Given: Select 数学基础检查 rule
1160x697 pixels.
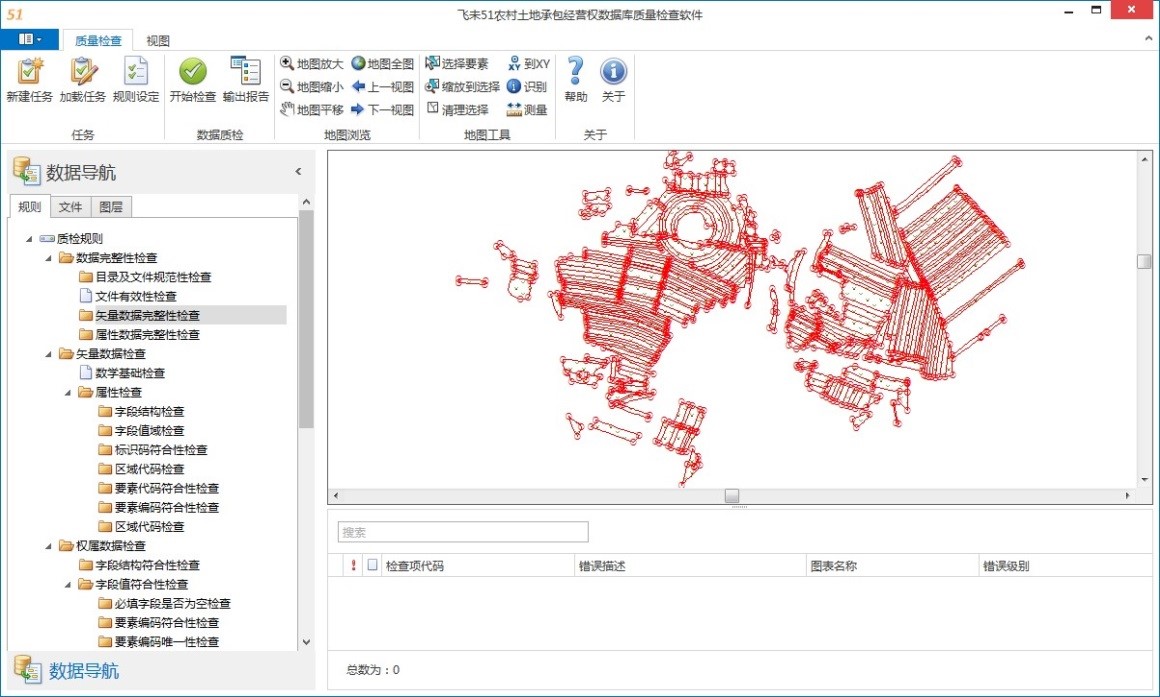Looking at the screenshot, I should 130,373.
